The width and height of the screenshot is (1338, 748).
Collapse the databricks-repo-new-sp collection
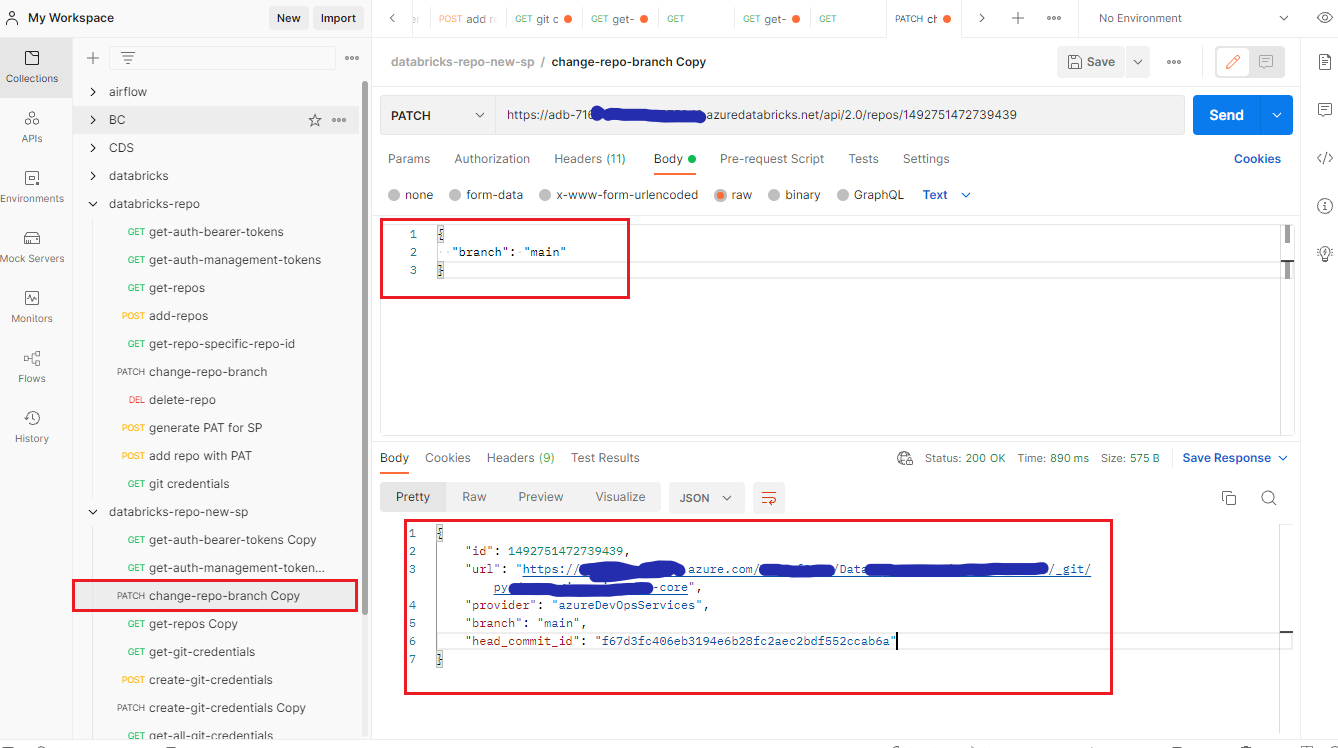pos(92,512)
